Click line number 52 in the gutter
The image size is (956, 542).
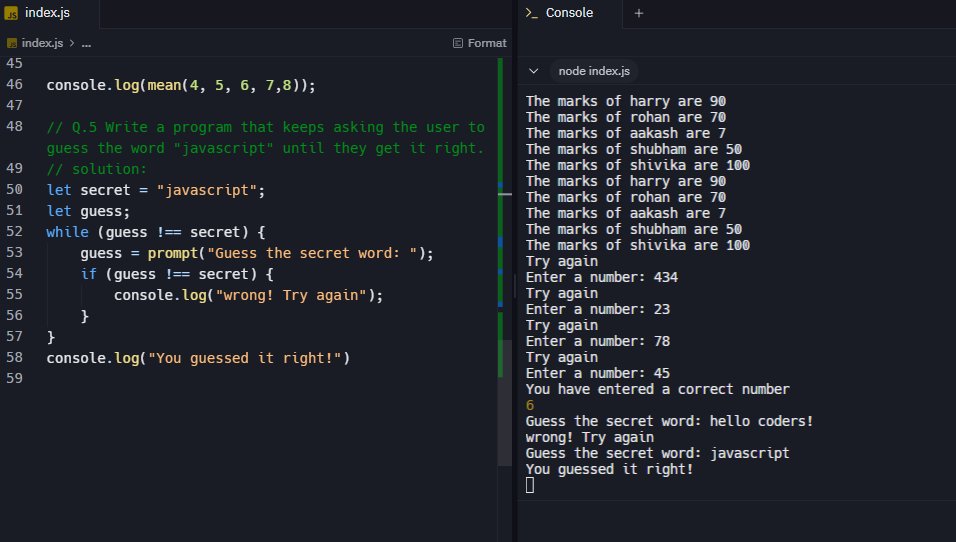14,232
